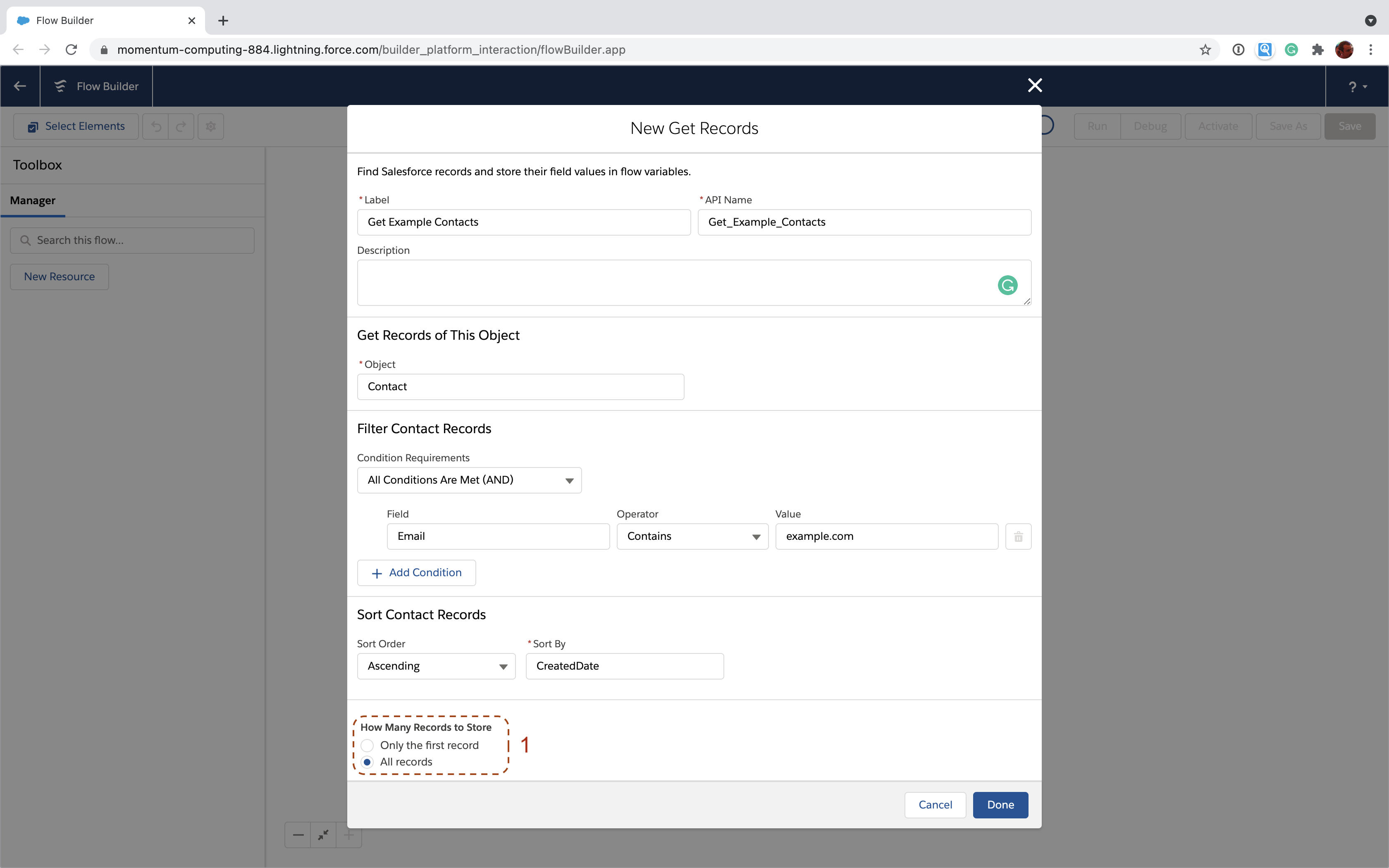
Task: Open the browser extensions puzzle icon
Action: (1317, 50)
